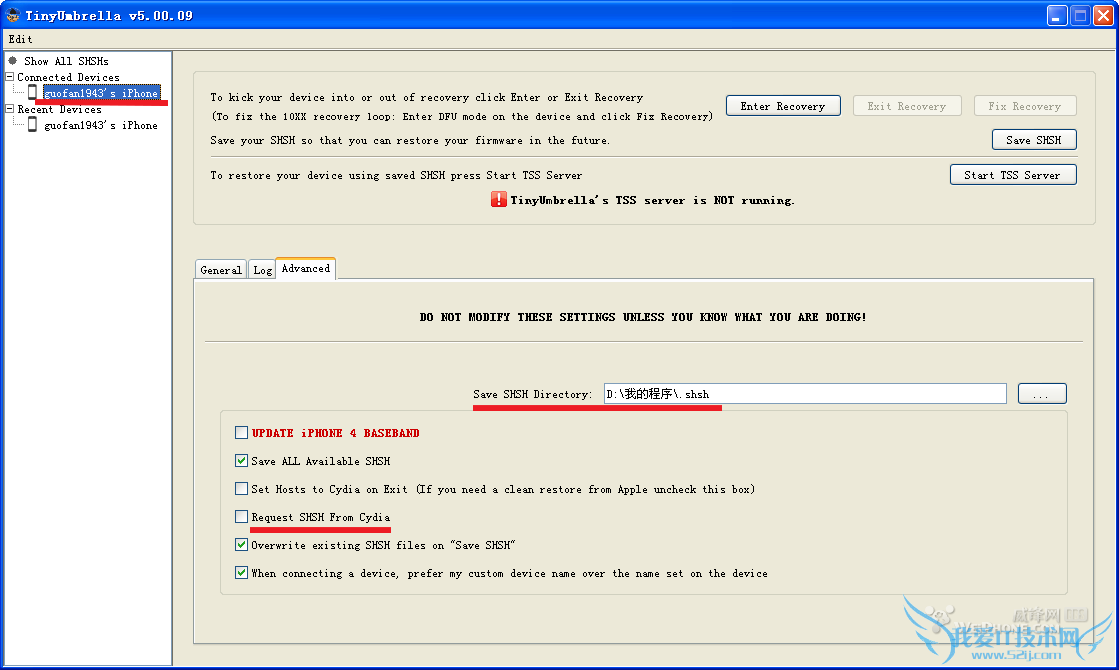The height and width of the screenshot is (670, 1119).
Task: Click the 'TSS server is NOT running' status text
Action: 652,200
